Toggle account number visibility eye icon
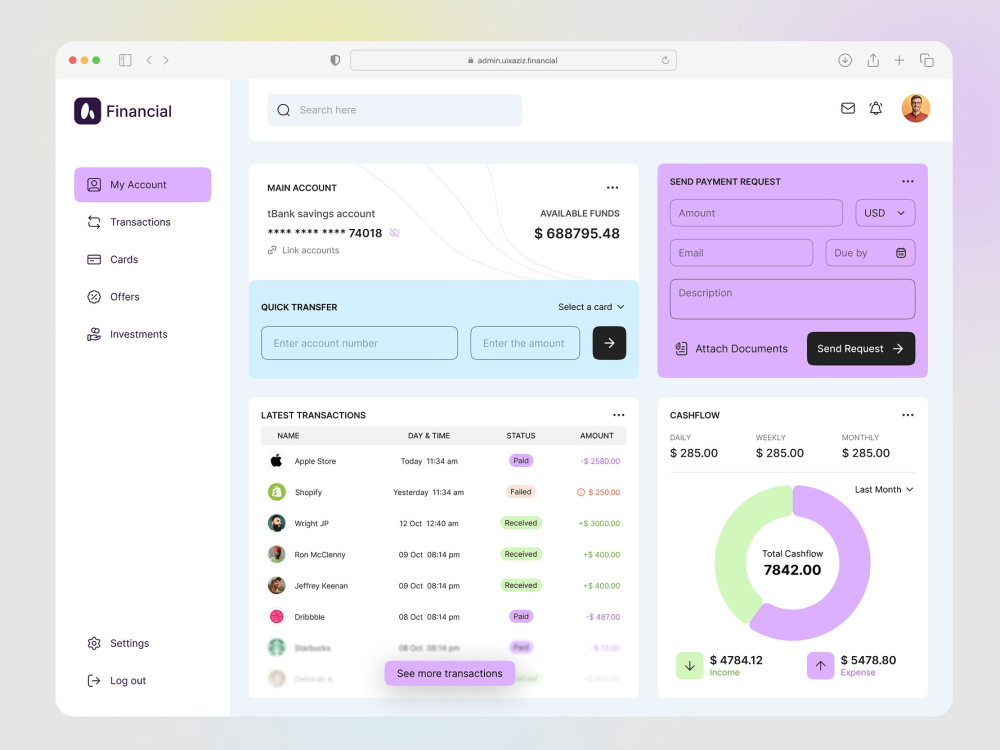 coord(395,233)
